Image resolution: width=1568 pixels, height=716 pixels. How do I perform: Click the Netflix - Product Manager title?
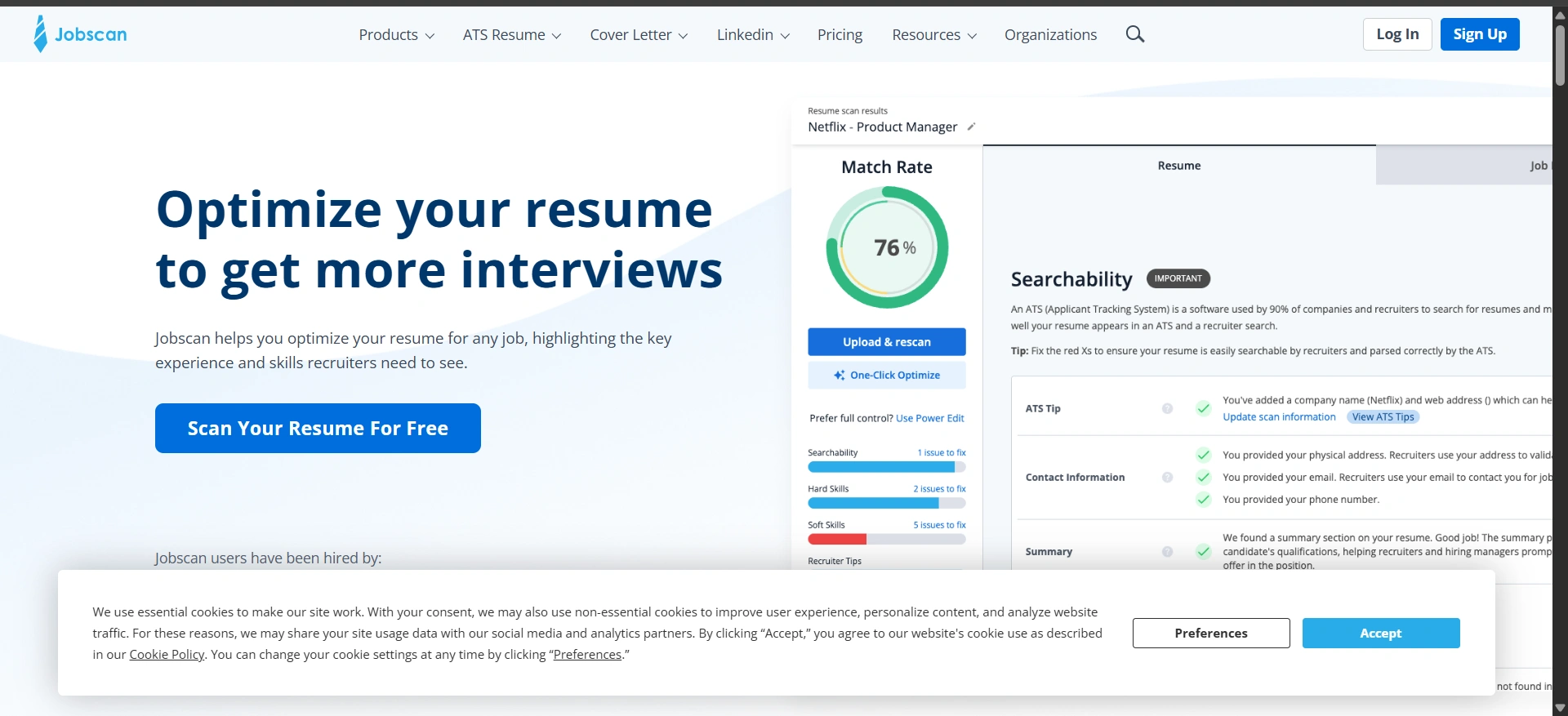point(882,127)
